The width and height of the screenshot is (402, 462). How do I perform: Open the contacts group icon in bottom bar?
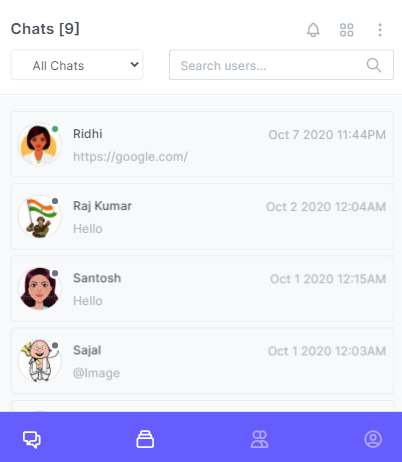[259, 439]
